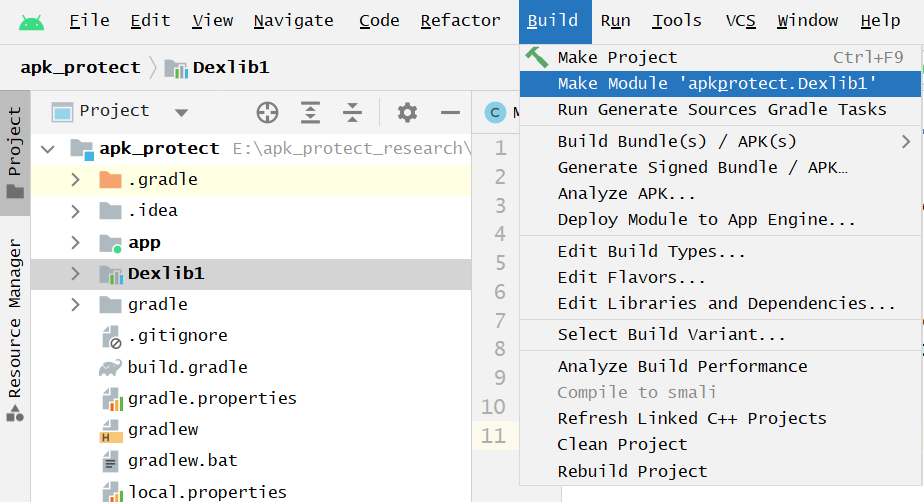924x502 pixels.
Task: Click the Android logo icon in menu bar
Action: click(x=31, y=21)
